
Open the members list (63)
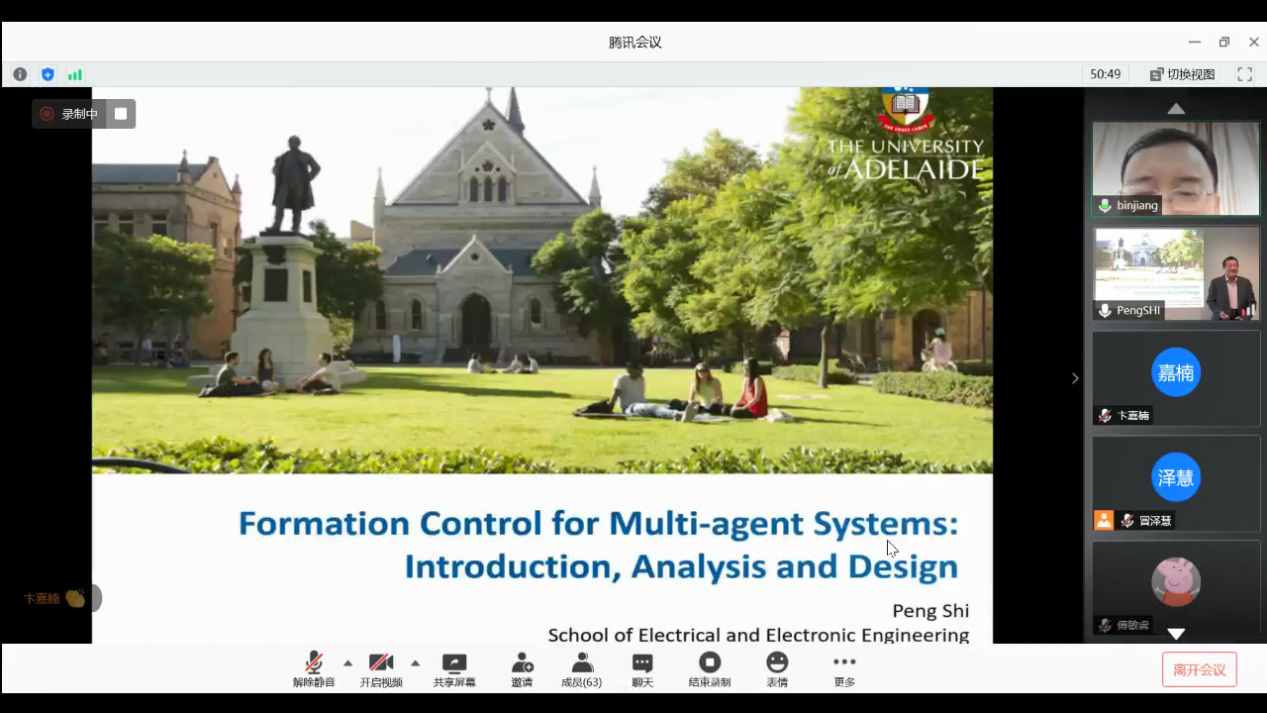click(x=581, y=669)
